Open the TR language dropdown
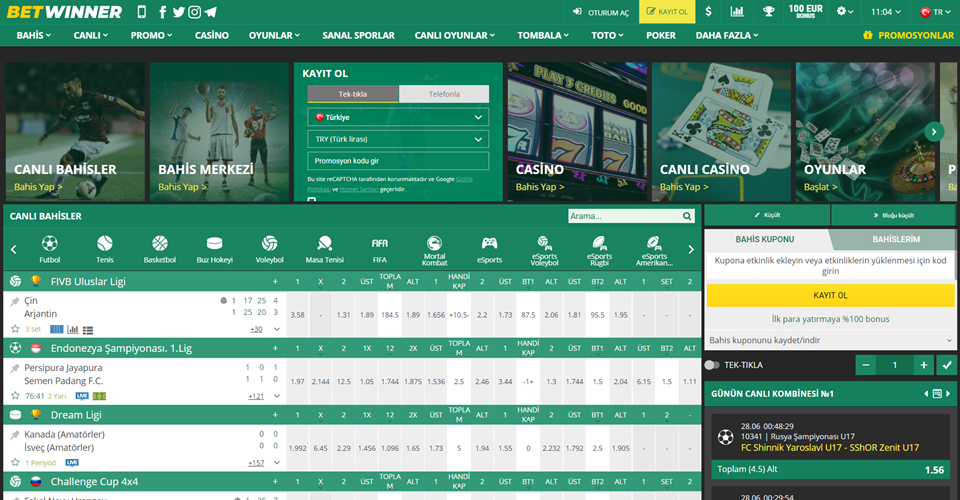Image resolution: width=960 pixels, height=500 pixels. tap(936, 12)
